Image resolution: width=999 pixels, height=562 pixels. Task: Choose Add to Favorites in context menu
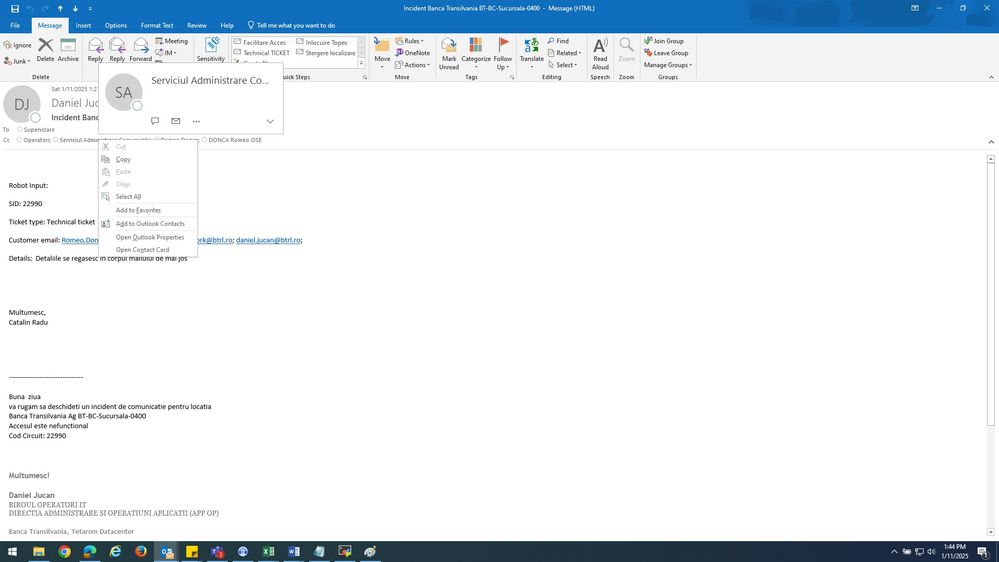coord(148,210)
